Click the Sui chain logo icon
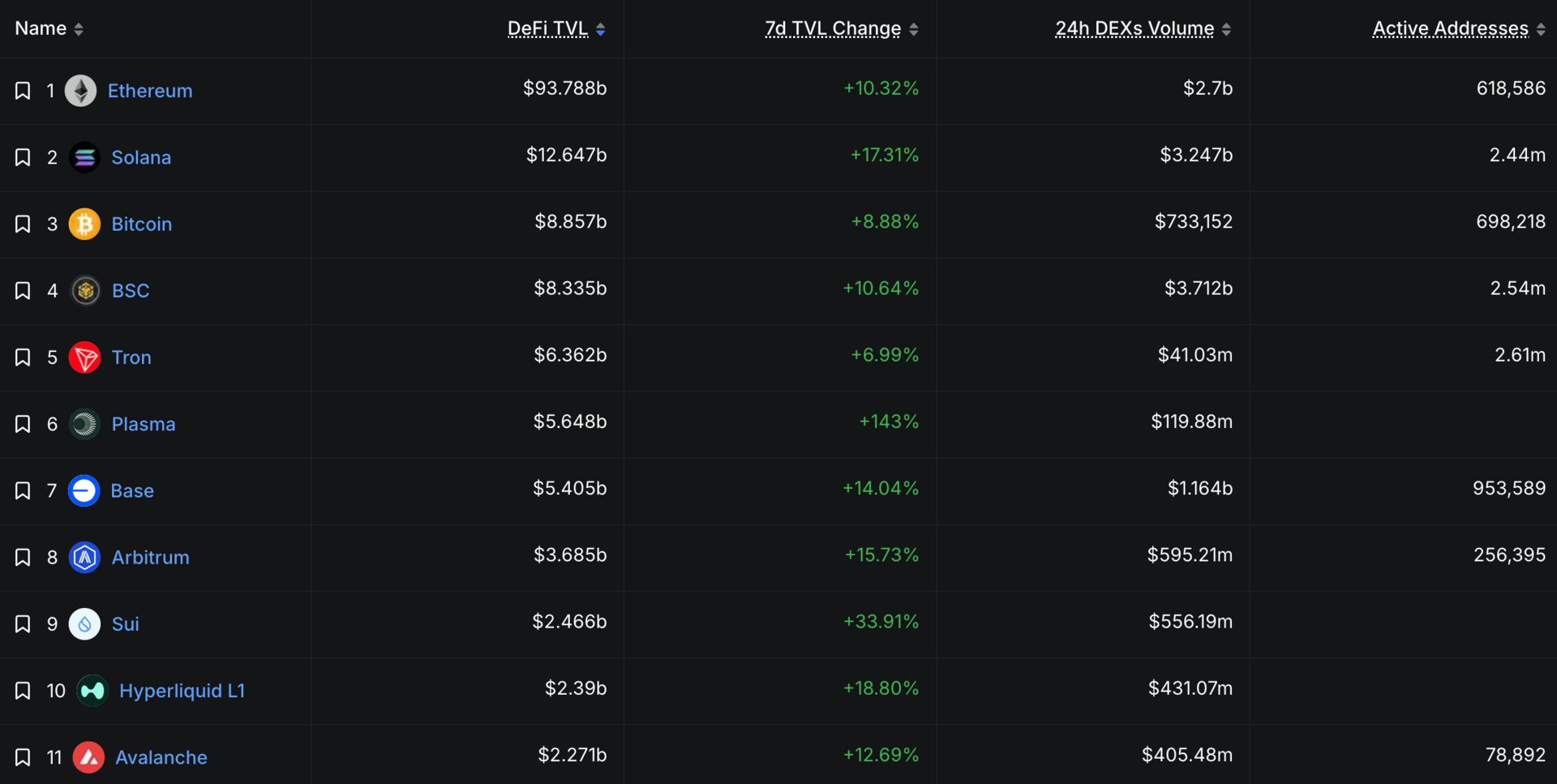This screenshot has width=1557, height=784. [84, 624]
